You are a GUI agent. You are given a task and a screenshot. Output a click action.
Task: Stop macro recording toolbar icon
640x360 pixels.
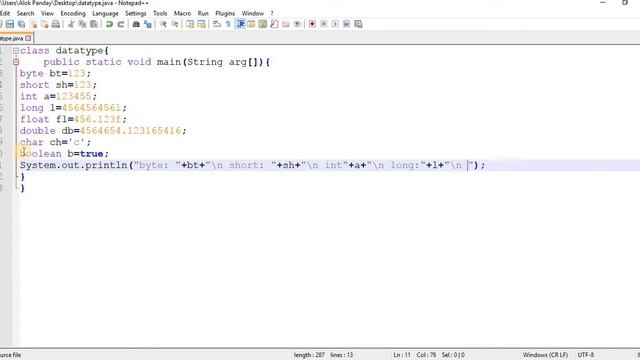[x=324, y=24]
